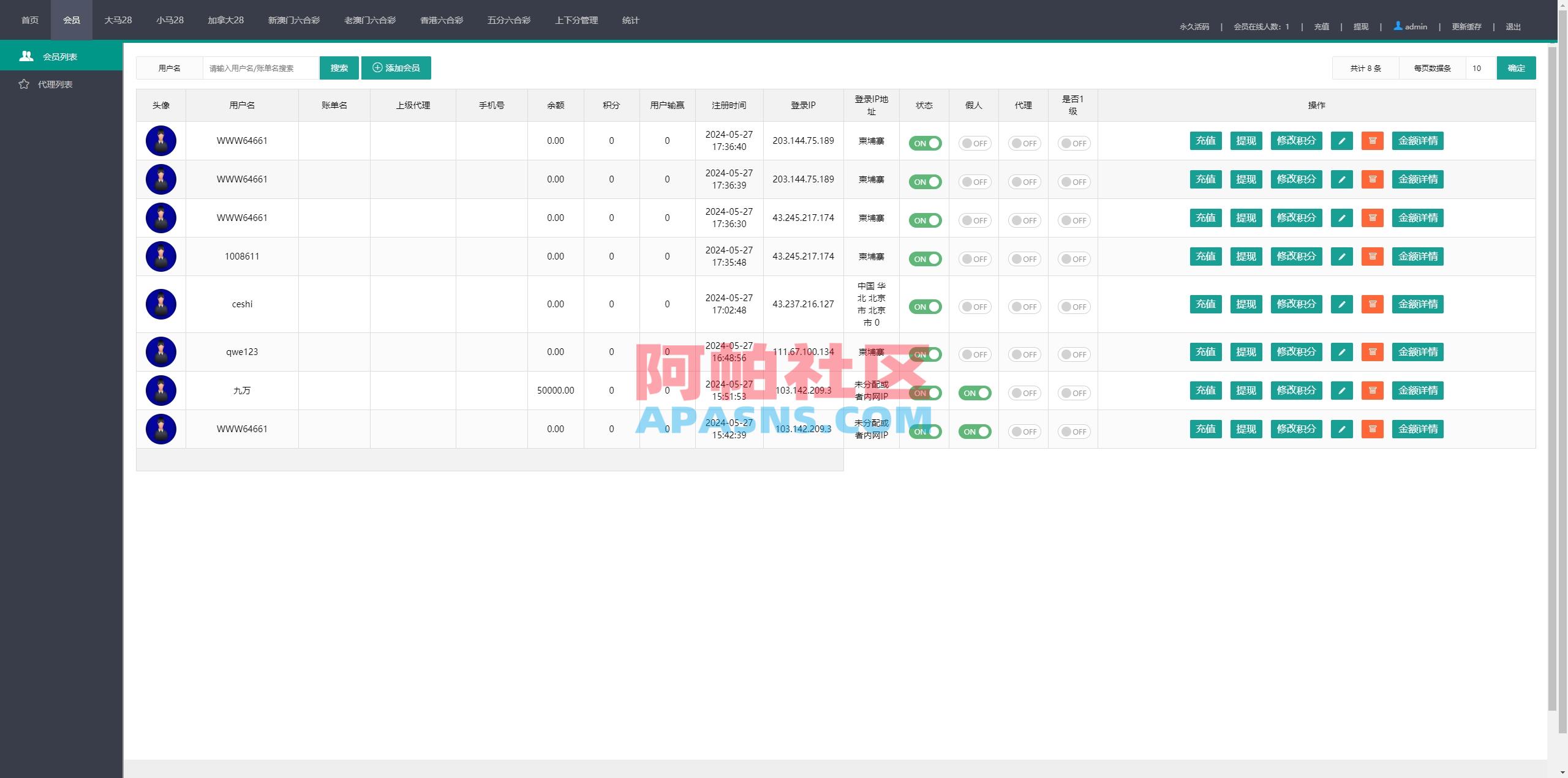The width and height of the screenshot is (1568, 778).
Task: Click the trash icon on 1008611 row
Action: pyautogui.click(x=1373, y=256)
